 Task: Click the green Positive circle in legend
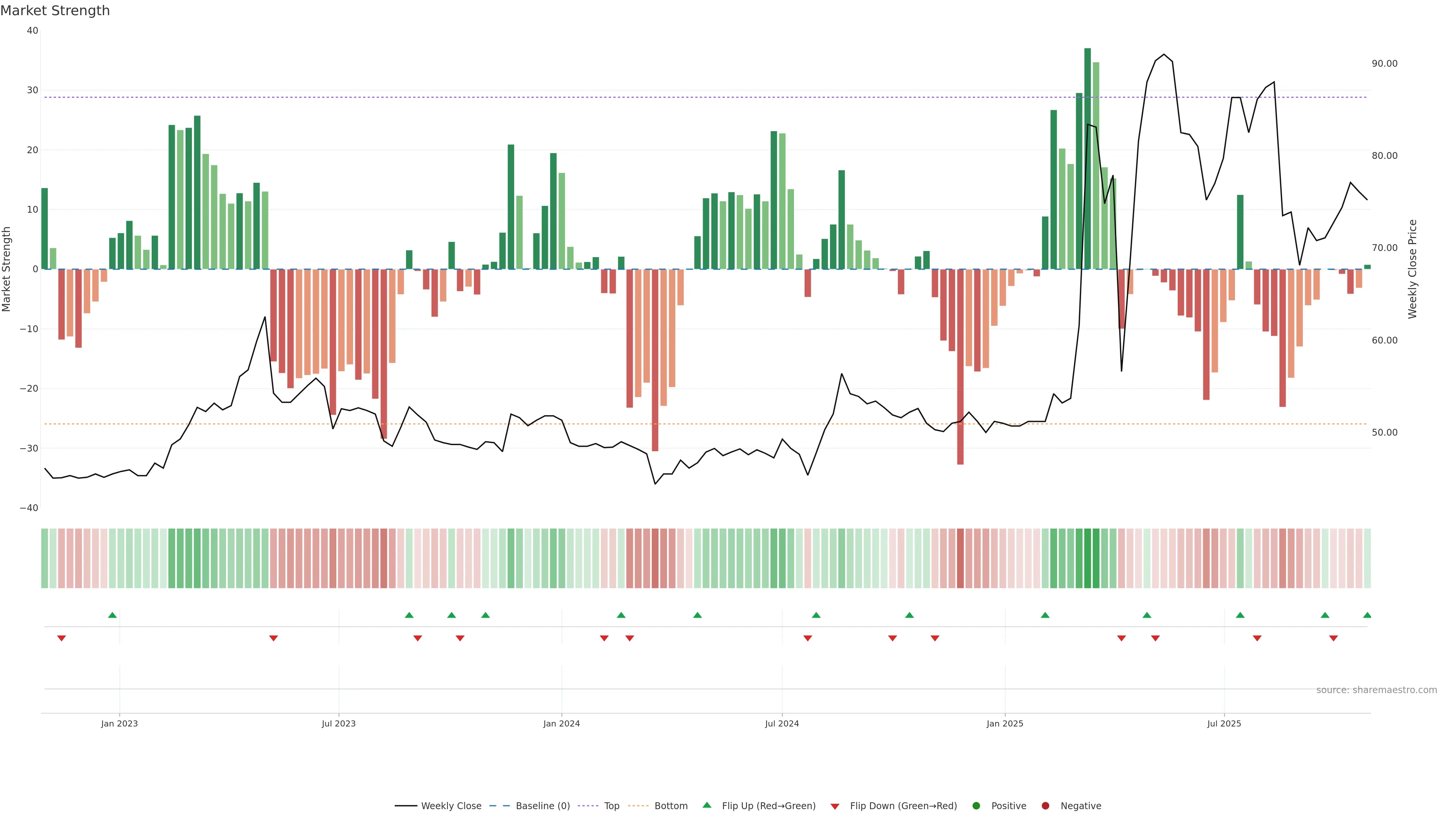pos(976,806)
